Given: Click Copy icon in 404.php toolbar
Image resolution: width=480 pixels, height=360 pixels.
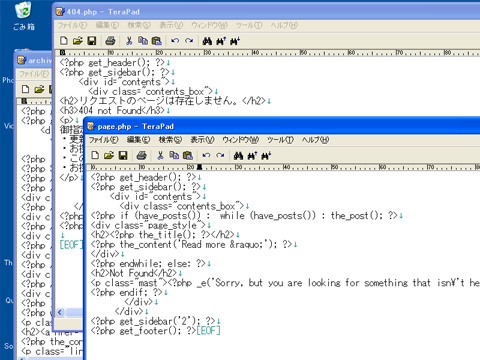Looking at the screenshot, I should (x=143, y=41).
